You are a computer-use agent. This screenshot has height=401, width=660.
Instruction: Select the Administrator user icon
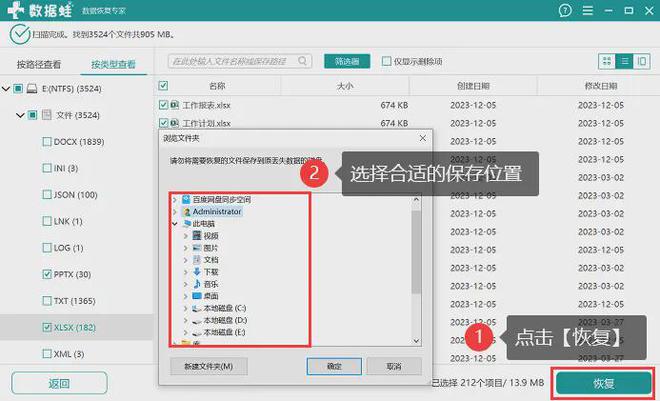[x=187, y=212]
